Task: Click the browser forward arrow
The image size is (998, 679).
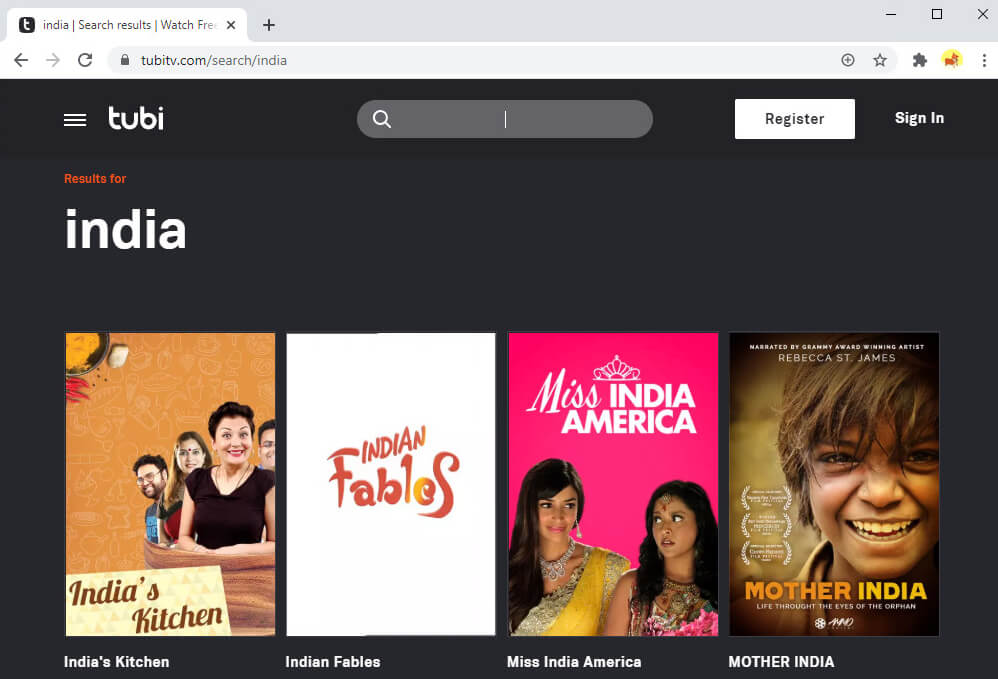Action: tap(53, 60)
